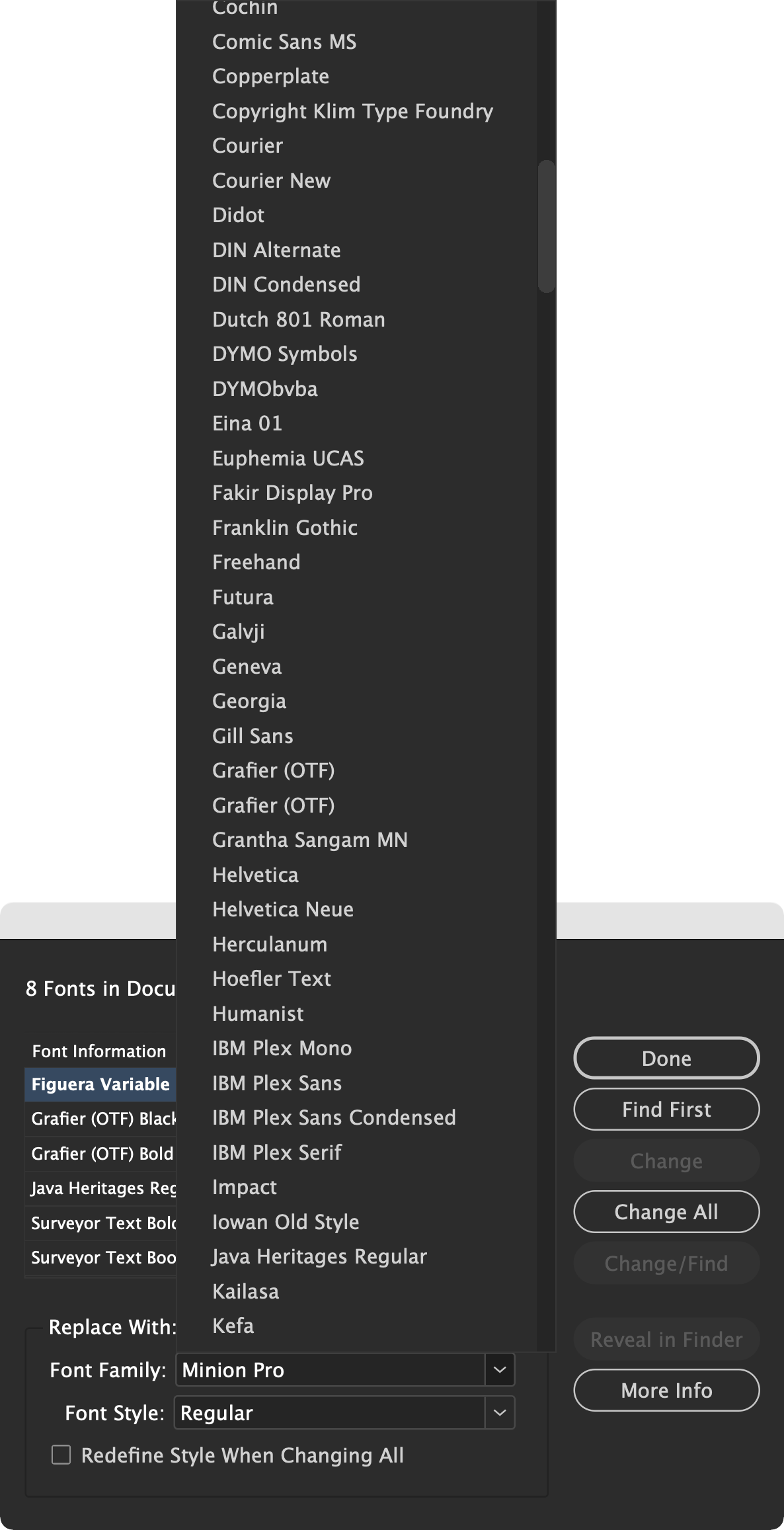This screenshot has height=1530, width=784.
Task: Choose Java Heritages Regular in the dropdown list
Action: [319, 1256]
